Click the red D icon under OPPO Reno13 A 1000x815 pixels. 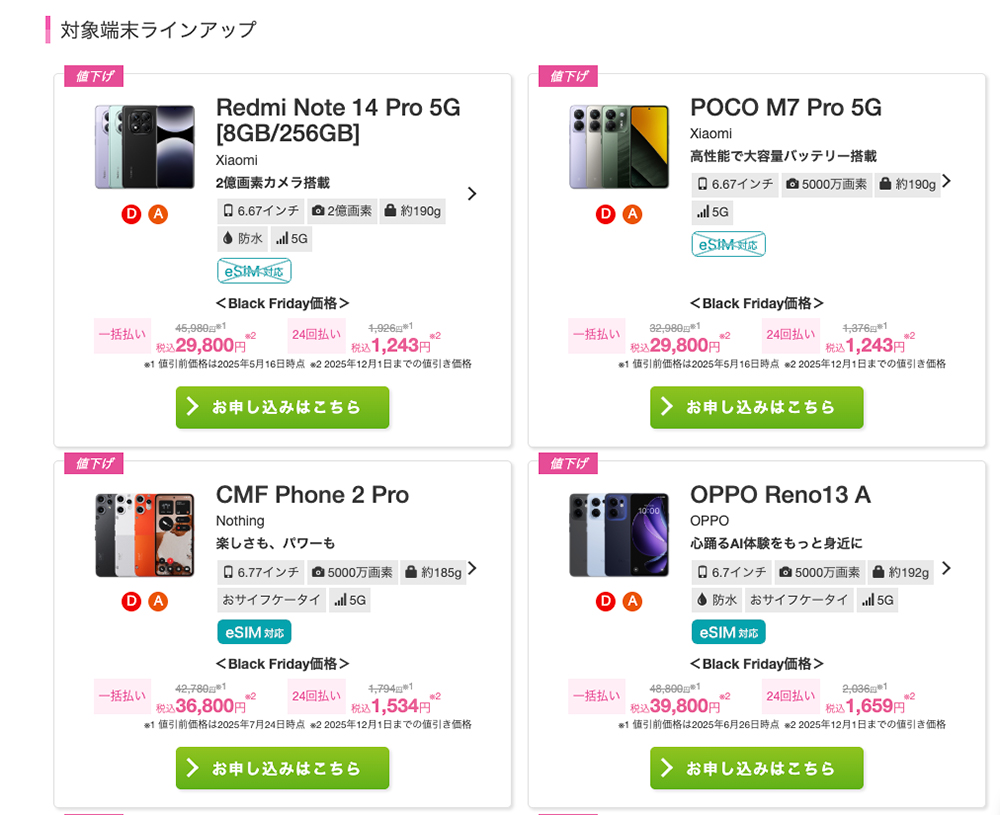tap(605, 601)
